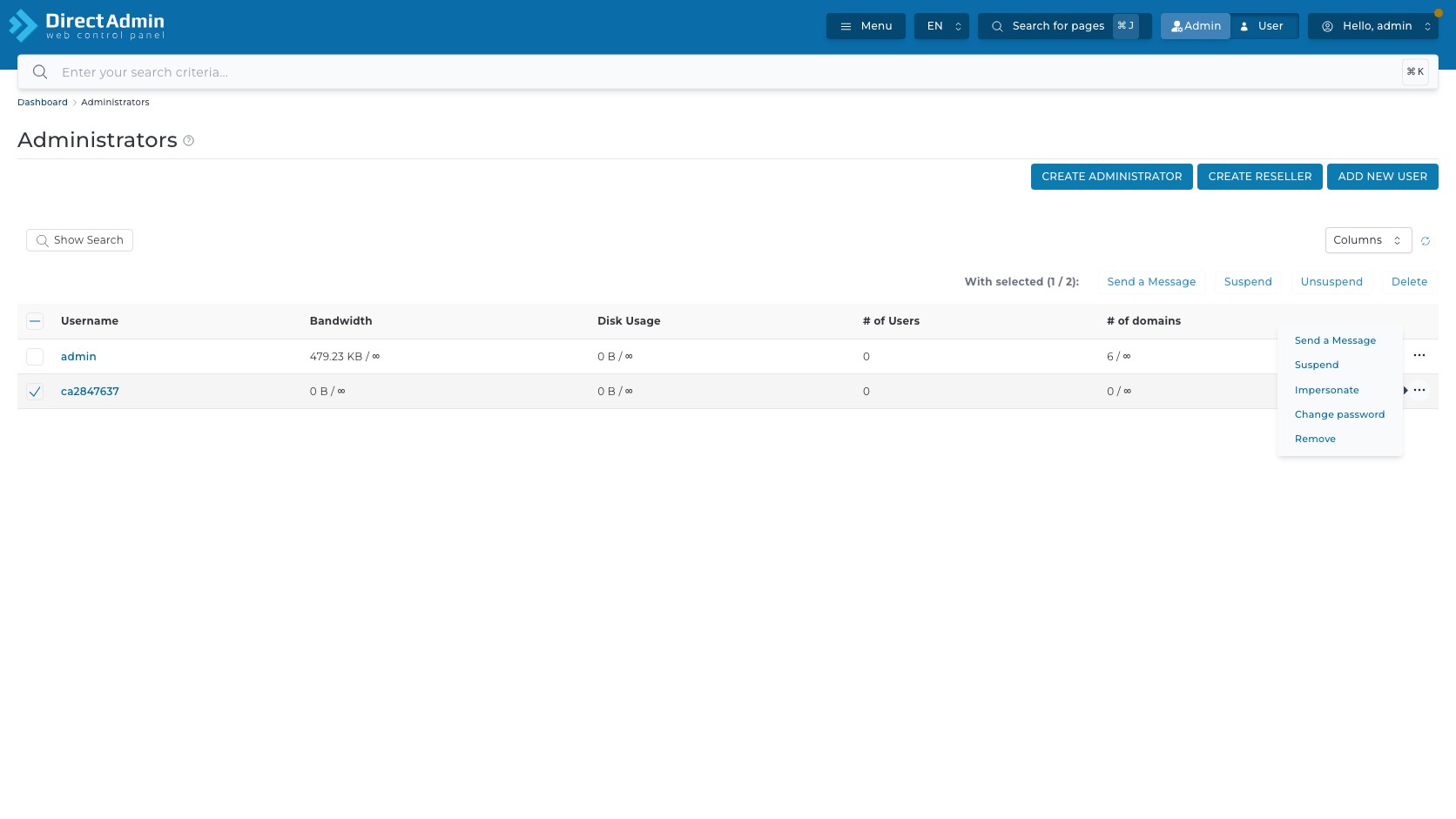Viewport: 1456px width, 819px height.
Task: Click the orange notification dot
Action: pos(1439,13)
